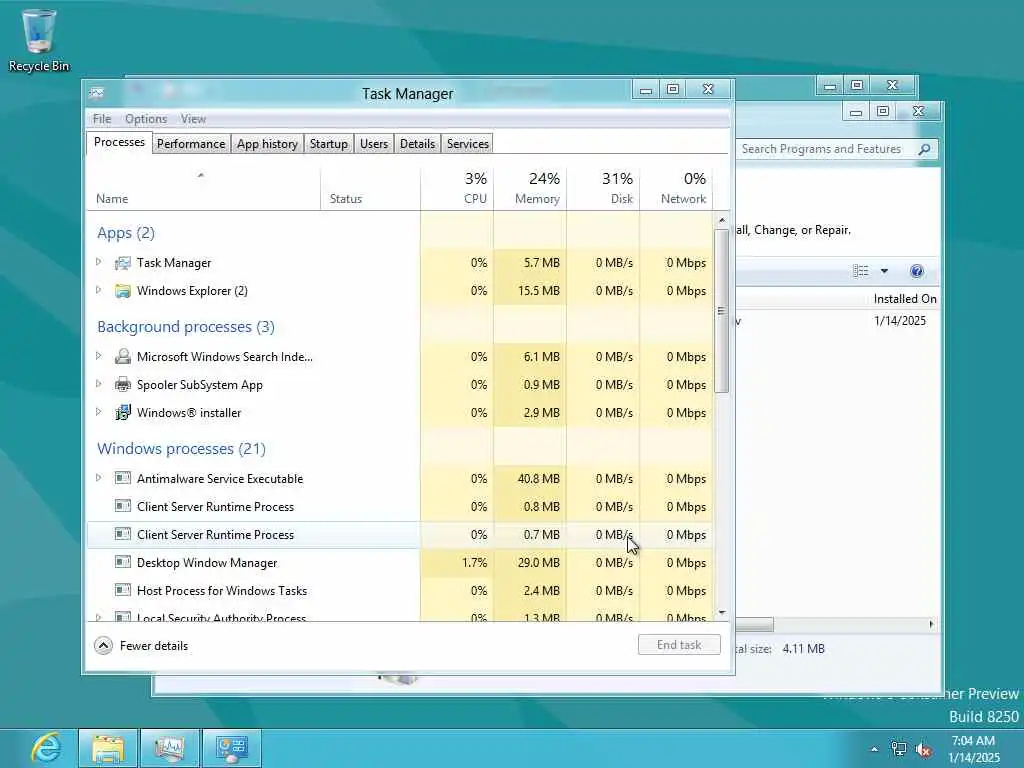
Task: Expand the Windows installer row
Action: click(99, 412)
